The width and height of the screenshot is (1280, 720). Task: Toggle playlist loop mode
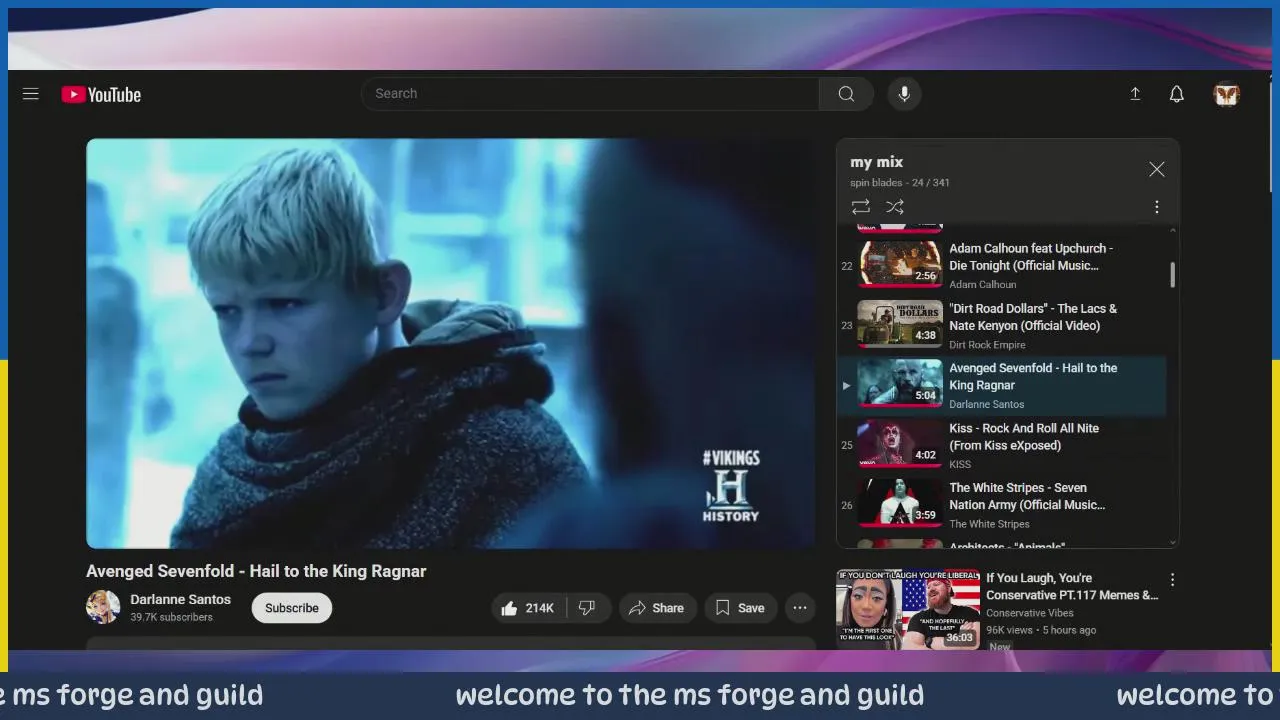click(860, 207)
